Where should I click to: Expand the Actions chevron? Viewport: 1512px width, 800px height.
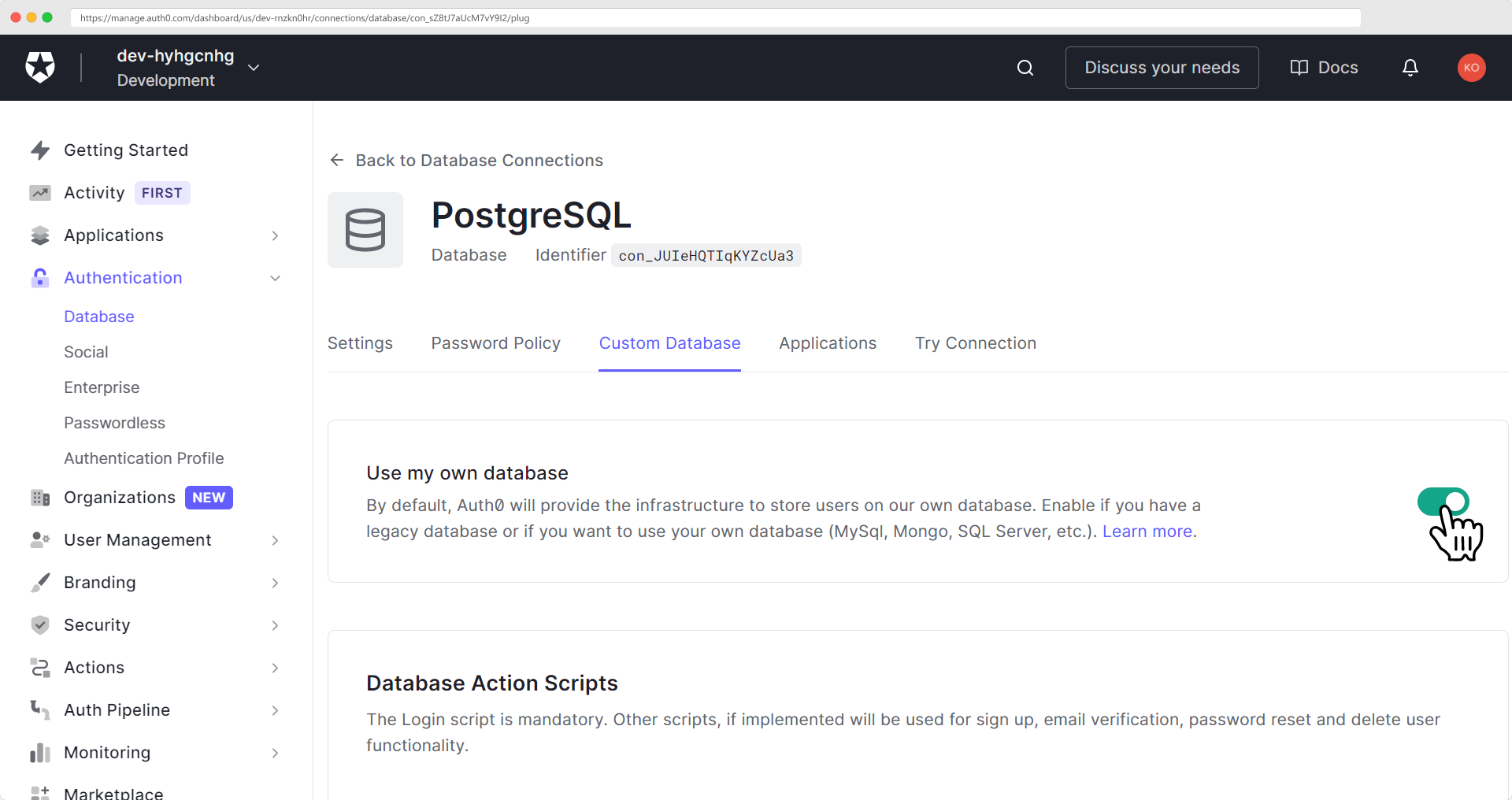click(275, 668)
